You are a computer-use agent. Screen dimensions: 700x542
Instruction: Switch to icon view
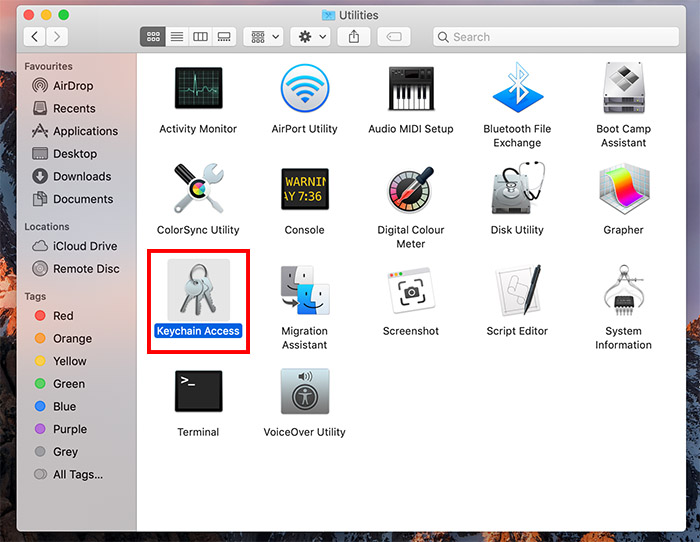[153, 37]
